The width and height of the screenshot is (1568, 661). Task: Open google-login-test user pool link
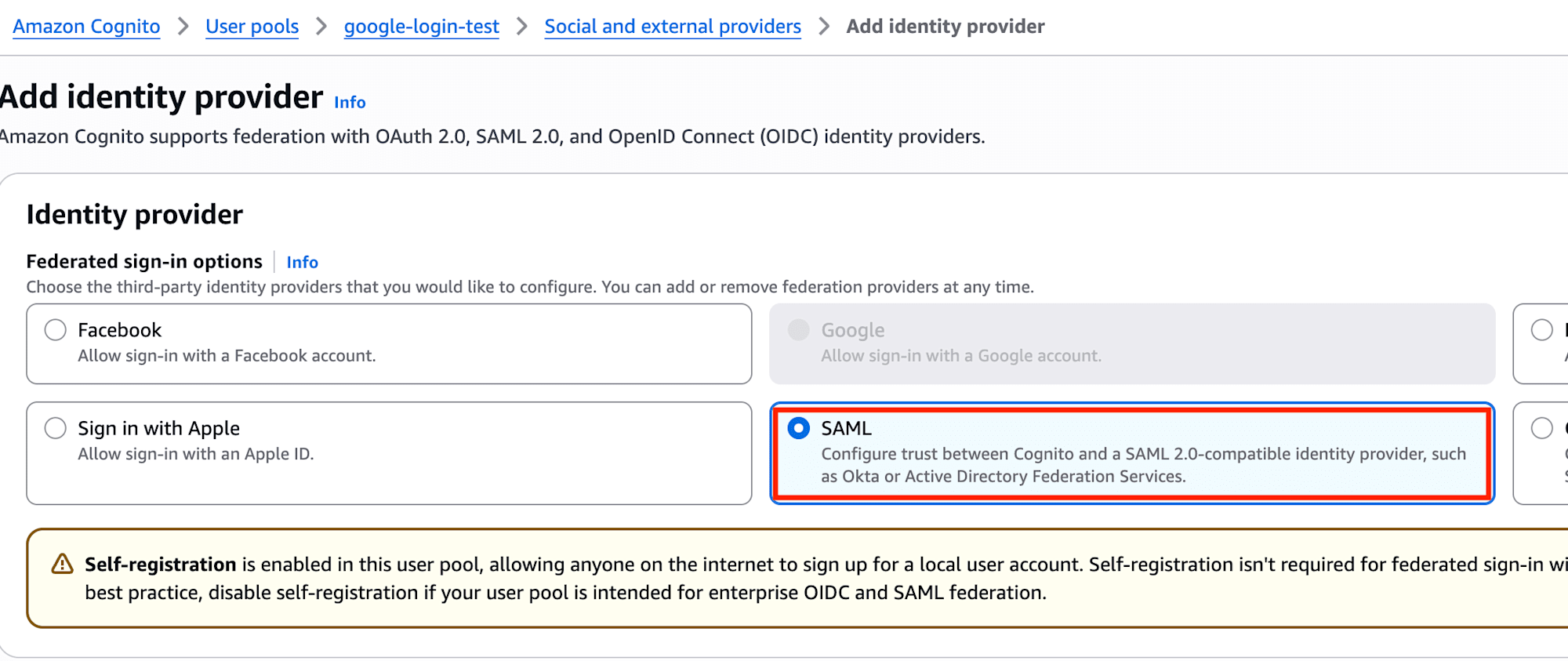click(421, 27)
